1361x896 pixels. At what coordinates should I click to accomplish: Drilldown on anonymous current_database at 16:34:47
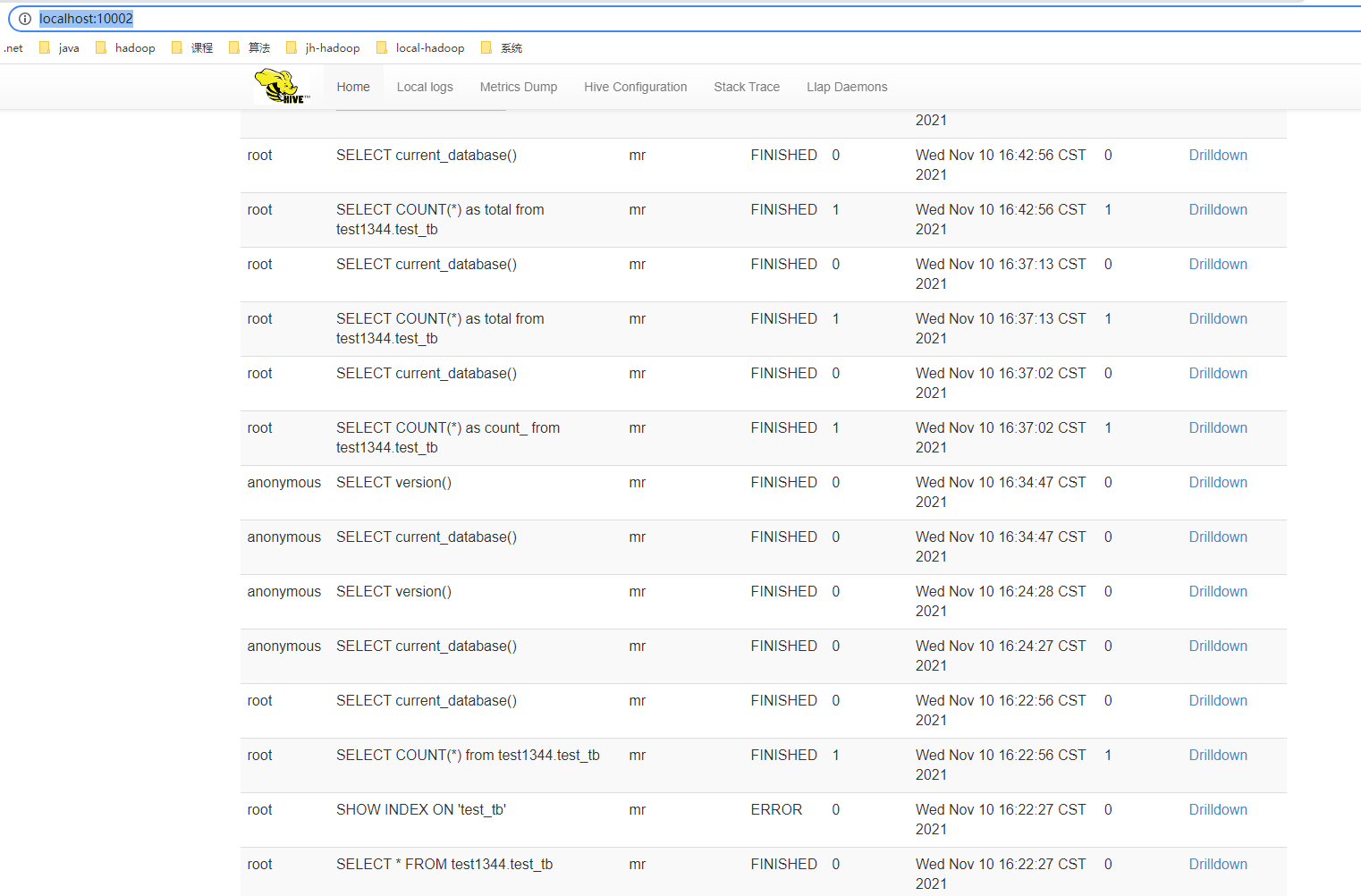(x=1218, y=537)
